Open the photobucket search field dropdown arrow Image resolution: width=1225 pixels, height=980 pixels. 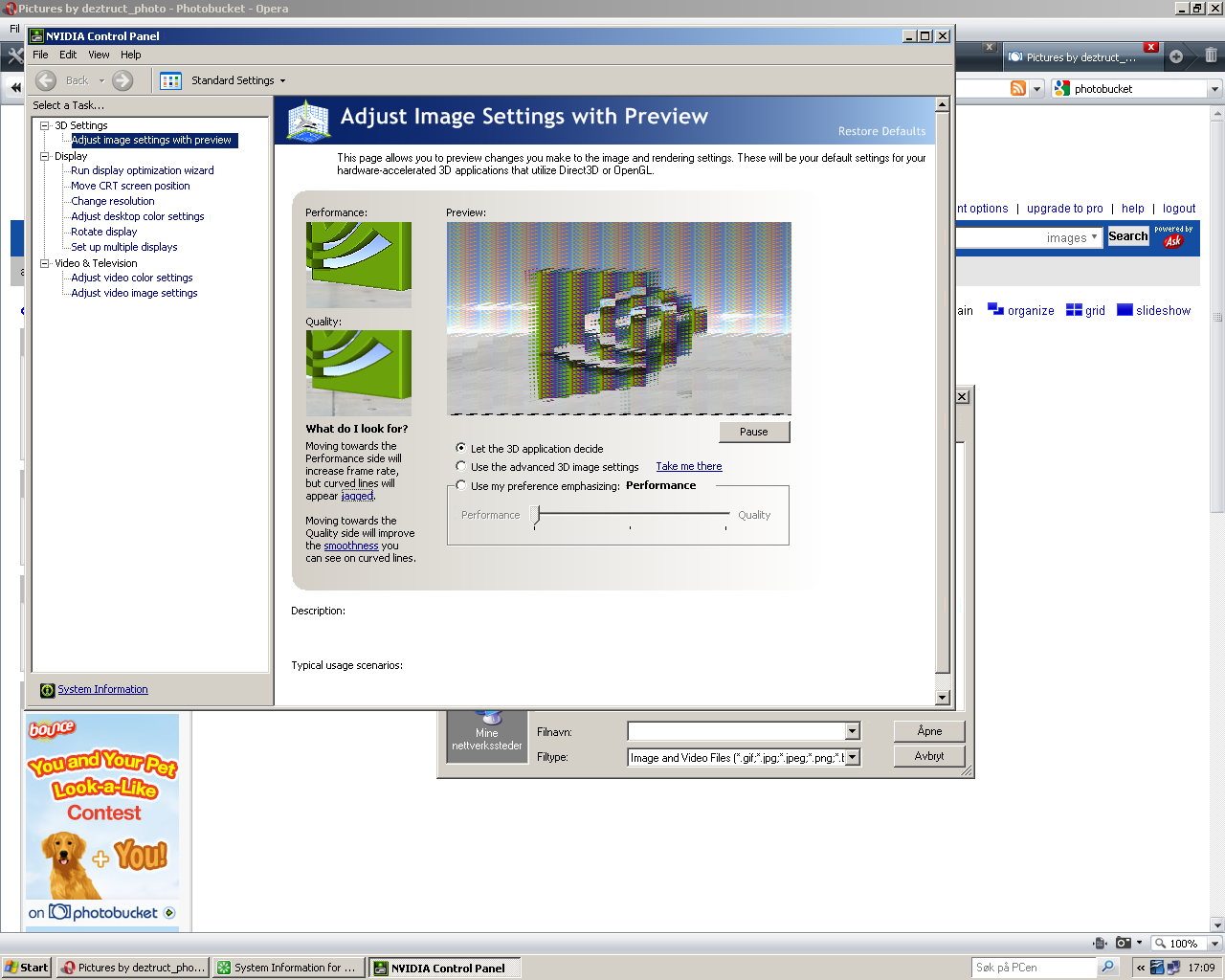click(x=1214, y=89)
